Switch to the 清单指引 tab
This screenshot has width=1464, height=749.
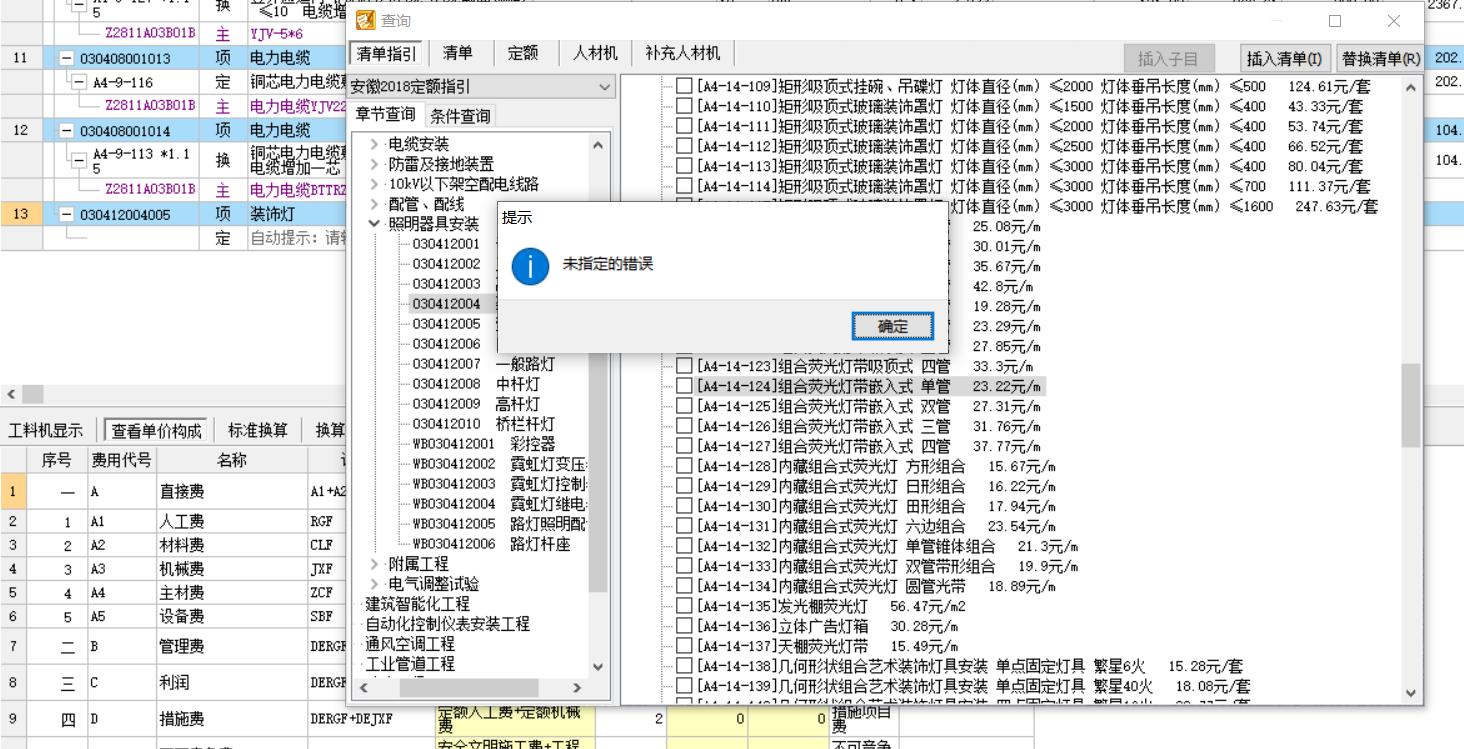(x=387, y=53)
